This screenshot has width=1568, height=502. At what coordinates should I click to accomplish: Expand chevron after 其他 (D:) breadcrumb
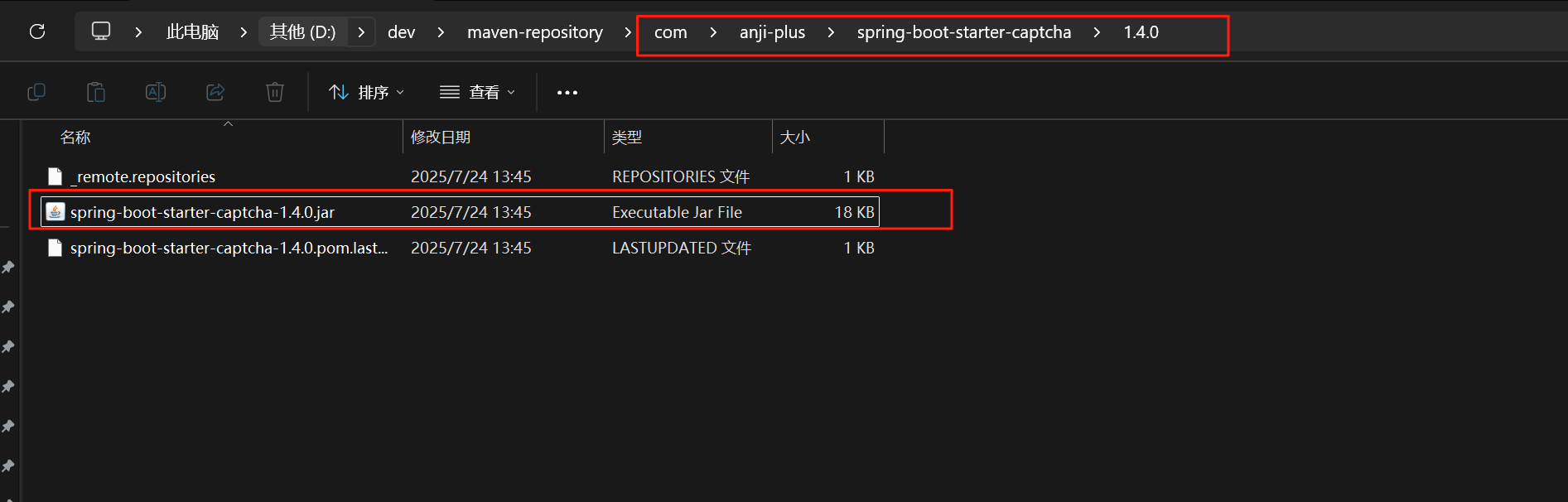click(x=361, y=32)
